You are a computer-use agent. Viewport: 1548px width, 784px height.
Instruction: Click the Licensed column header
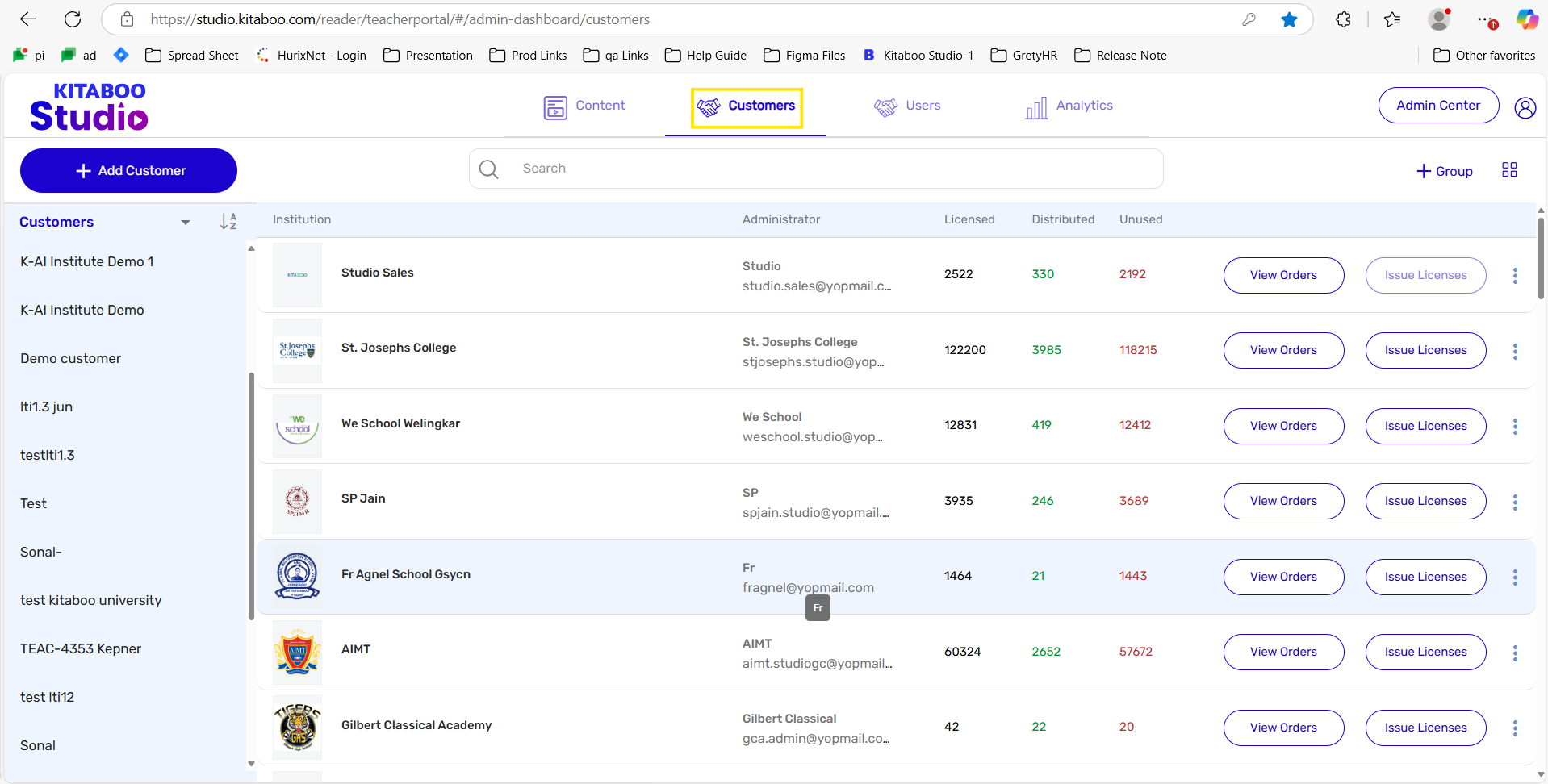point(969,219)
